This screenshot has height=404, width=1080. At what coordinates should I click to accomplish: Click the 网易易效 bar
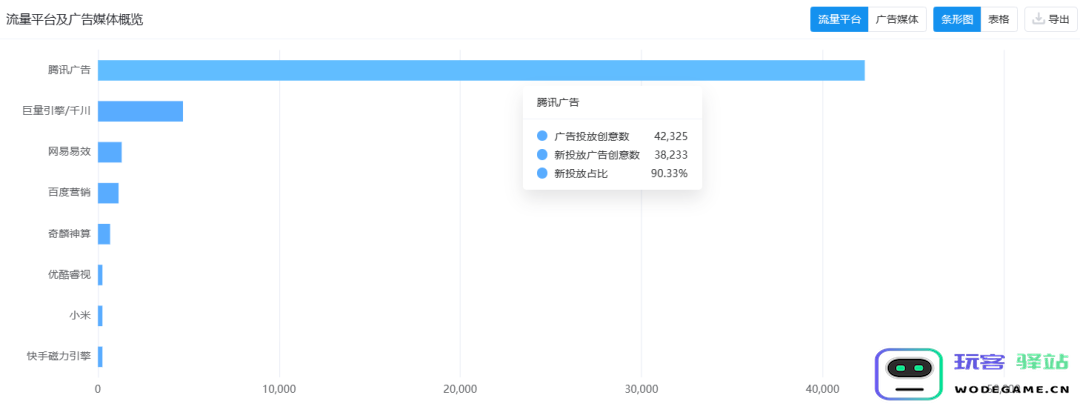tap(110, 152)
